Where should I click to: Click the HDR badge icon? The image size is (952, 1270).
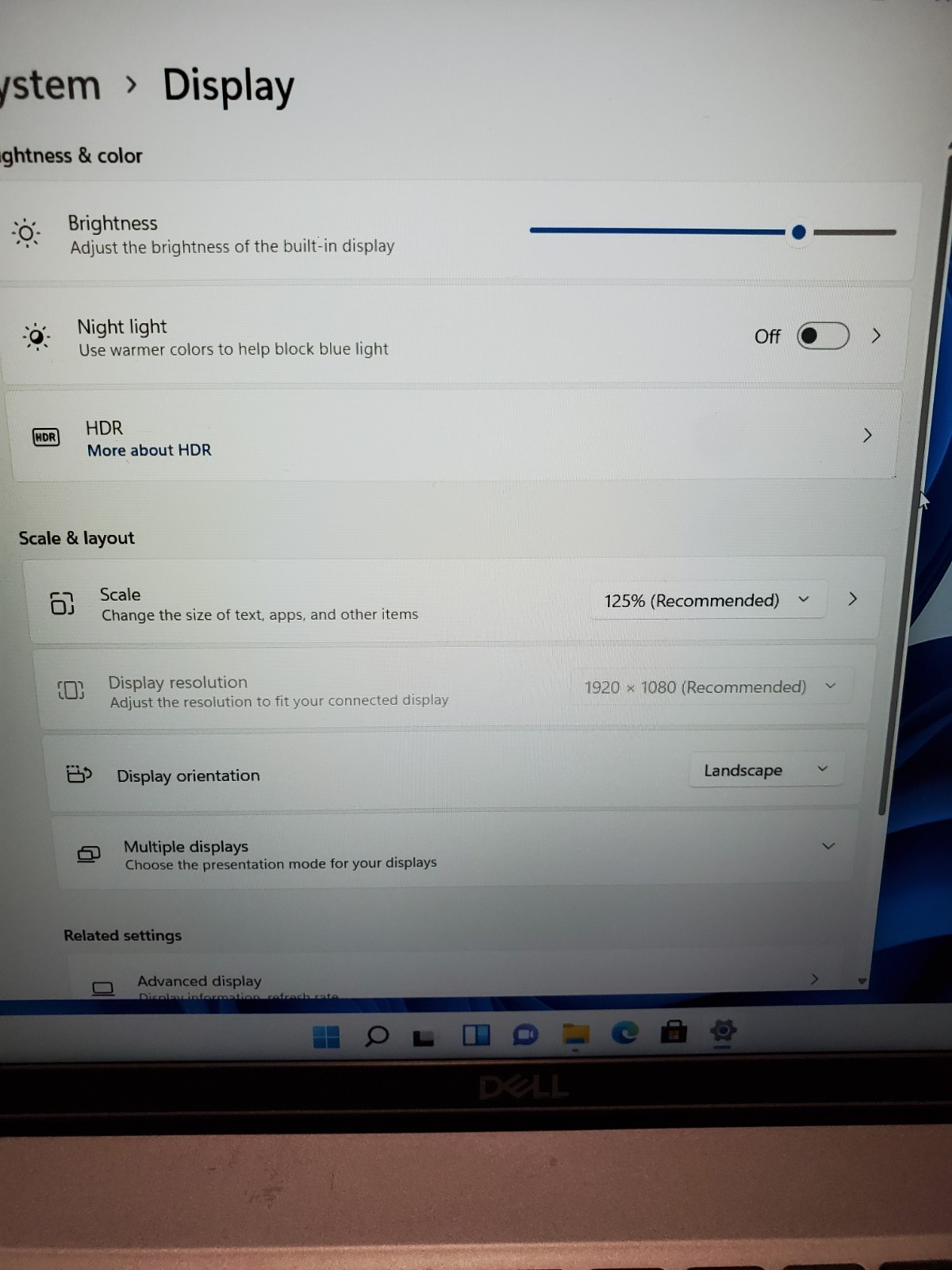[x=46, y=437]
